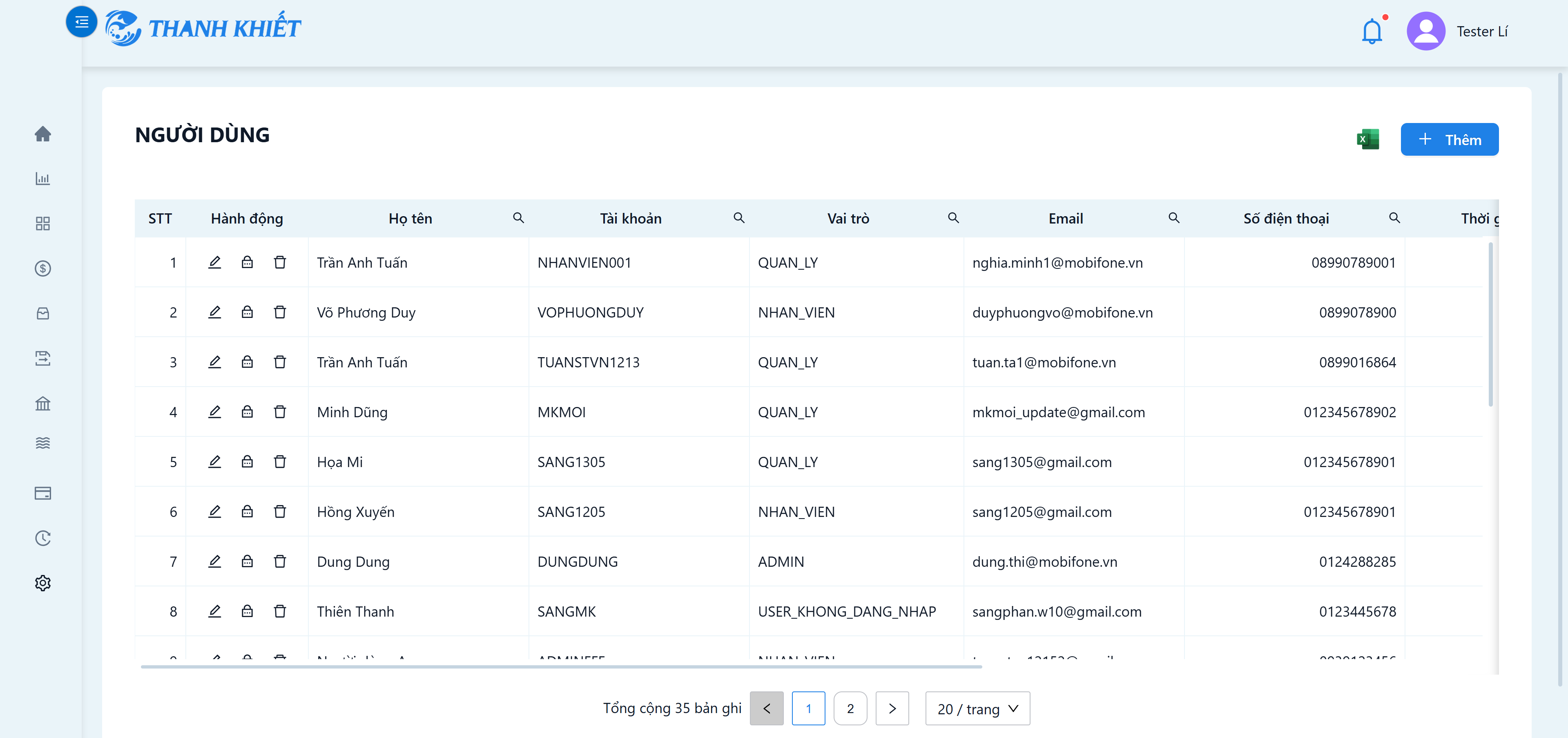This screenshot has width=1568, height=738.
Task: Open the bar chart statistics page
Action: pyautogui.click(x=42, y=179)
